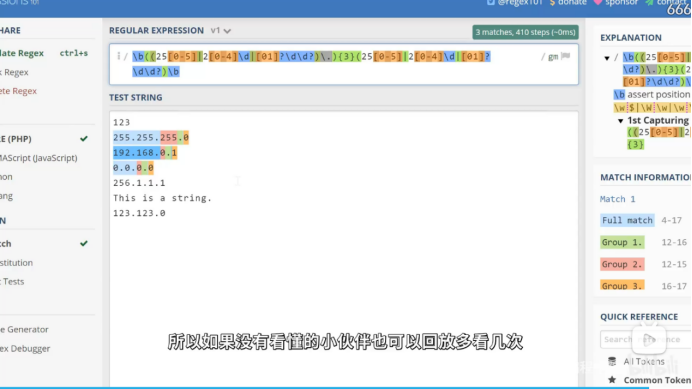The height and width of the screenshot is (389, 692).
Task: Select the ECMAScript (JavaScript) flavor
Action: (39, 158)
